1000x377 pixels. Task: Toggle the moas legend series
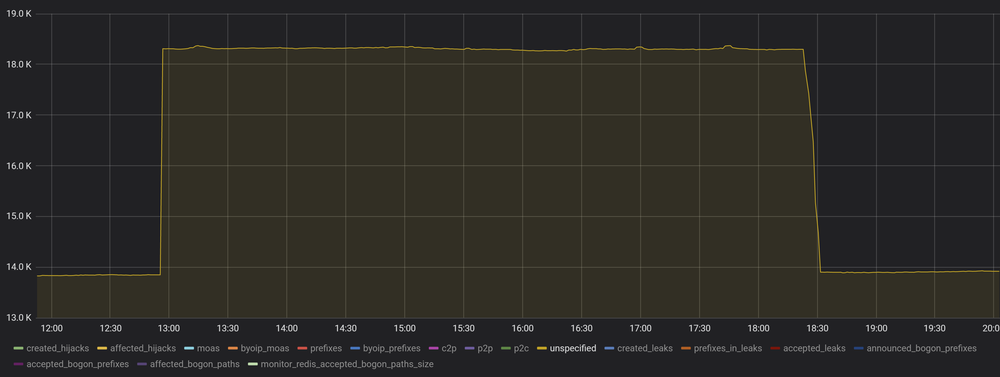tap(202, 348)
